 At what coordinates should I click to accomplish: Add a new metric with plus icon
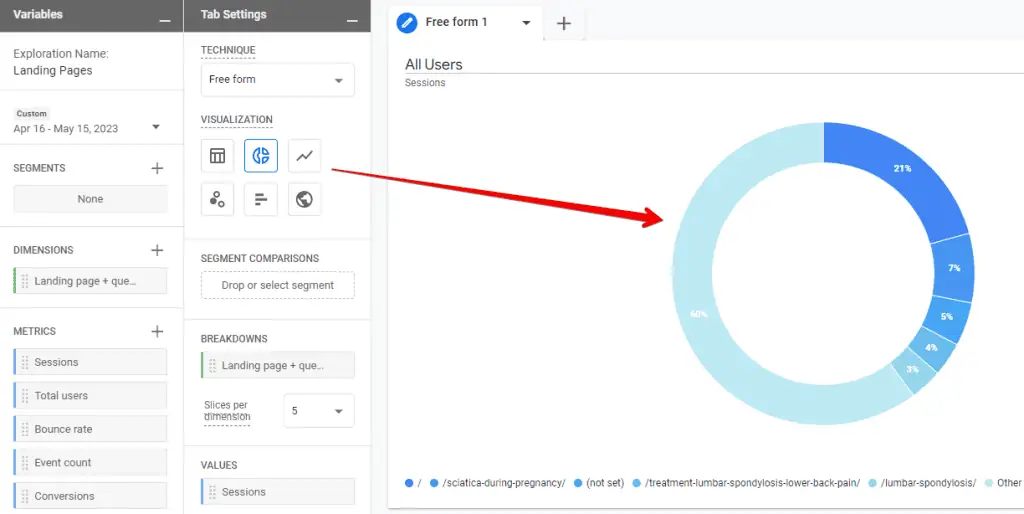(157, 331)
